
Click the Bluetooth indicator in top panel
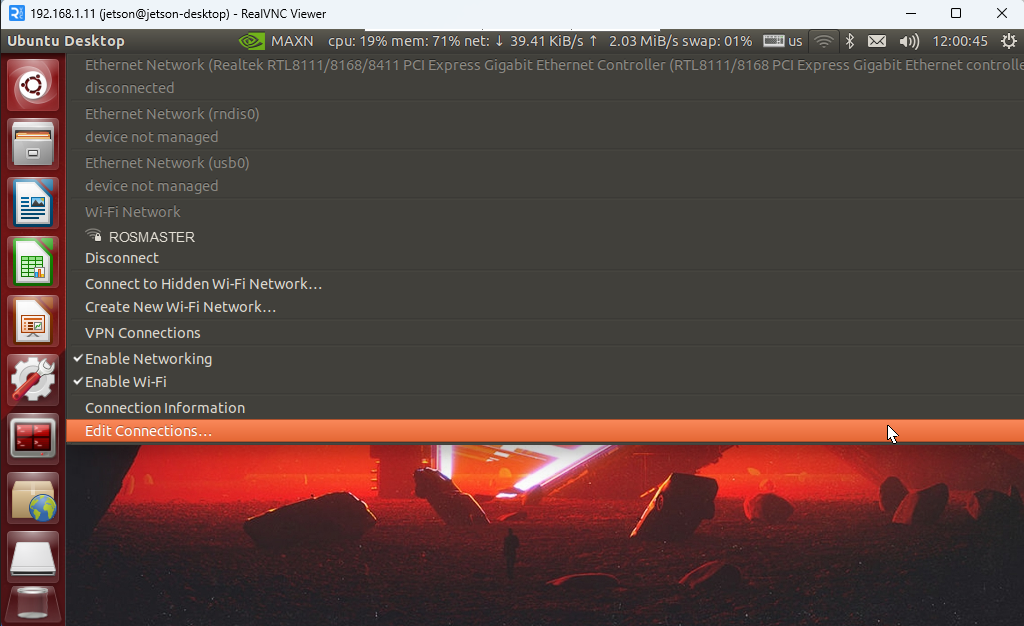tap(850, 41)
